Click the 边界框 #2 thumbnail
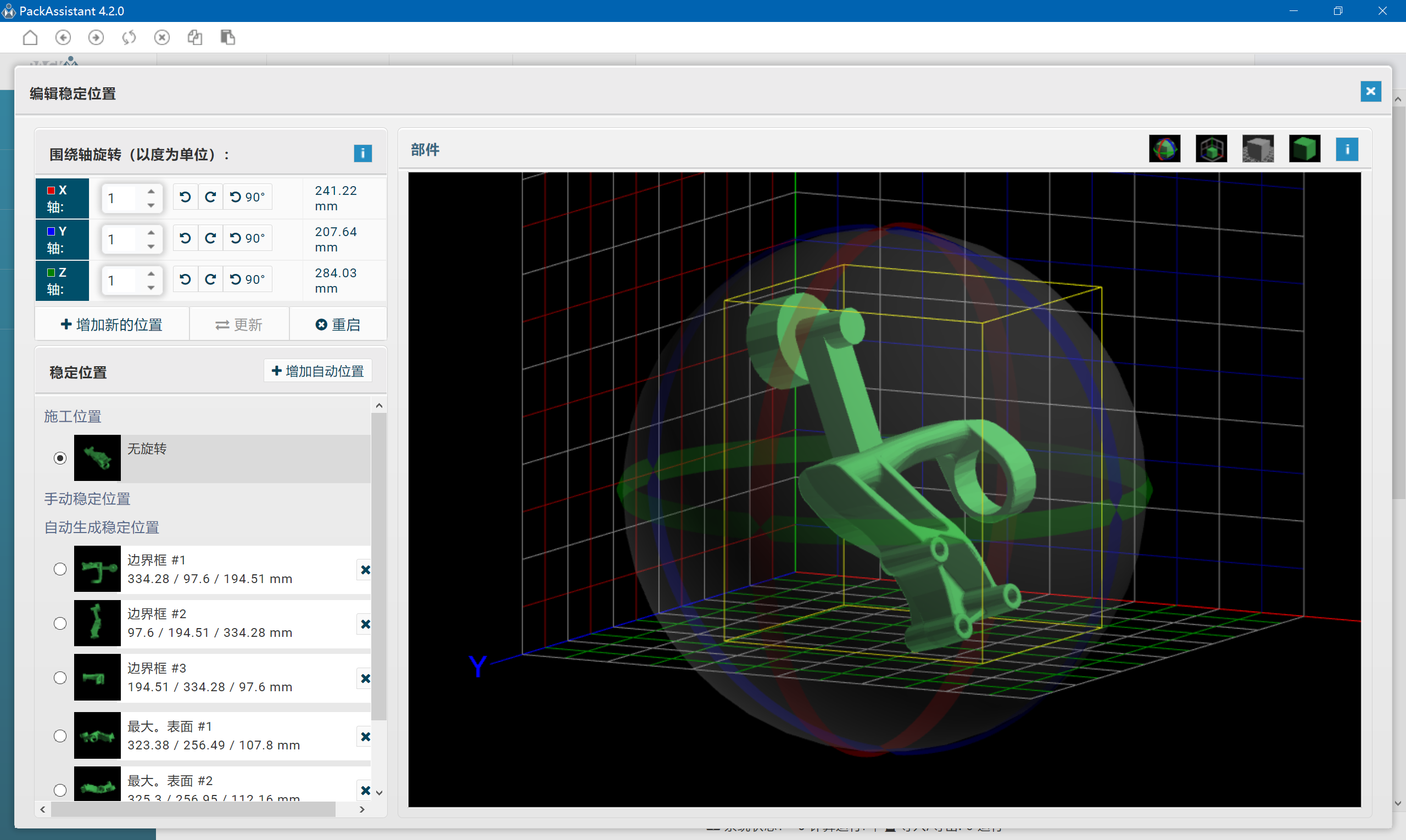This screenshot has width=1406, height=840. tap(97, 623)
